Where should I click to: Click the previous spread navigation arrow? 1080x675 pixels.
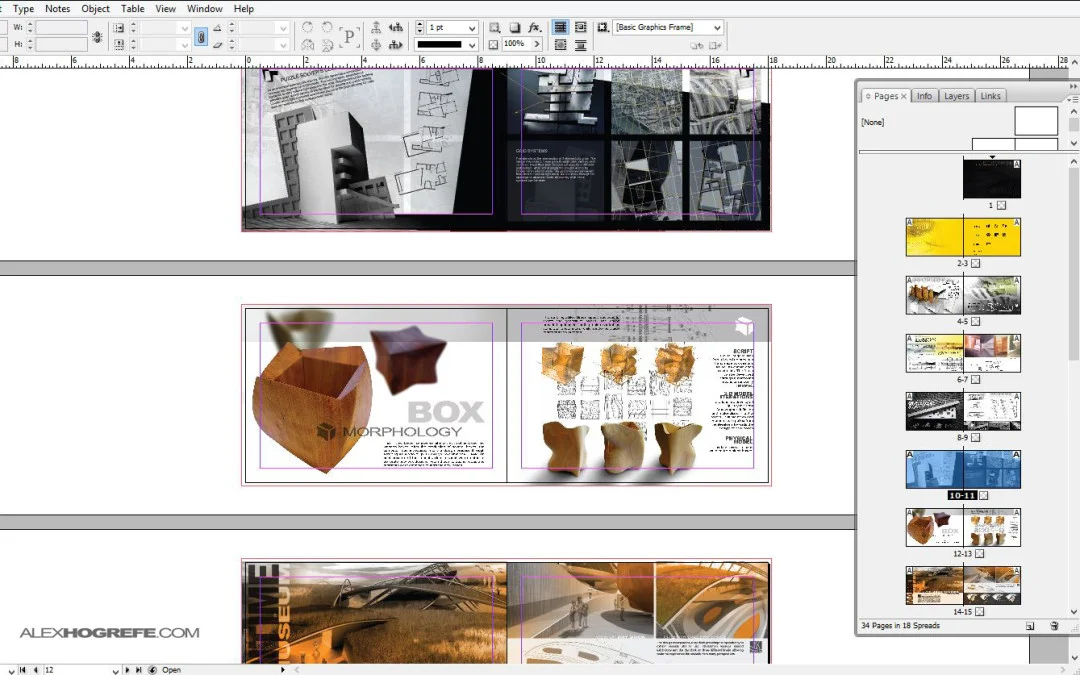click(35, 669)
